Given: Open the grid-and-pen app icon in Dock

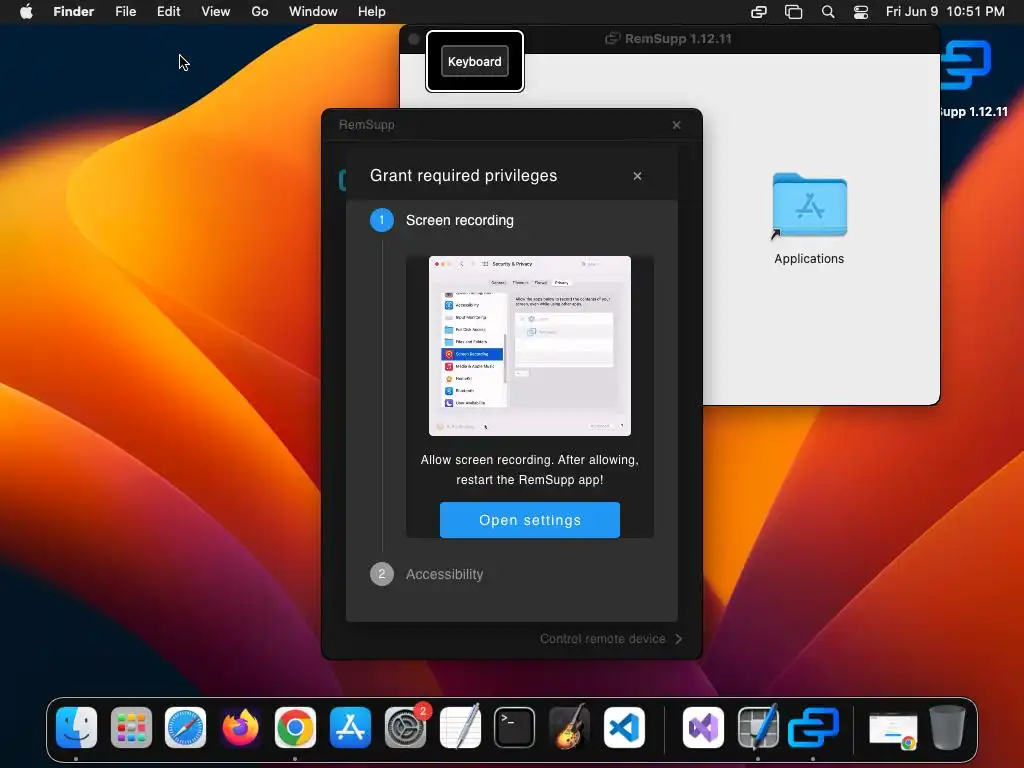Looking at the screenshot, I should click(758, 727).
